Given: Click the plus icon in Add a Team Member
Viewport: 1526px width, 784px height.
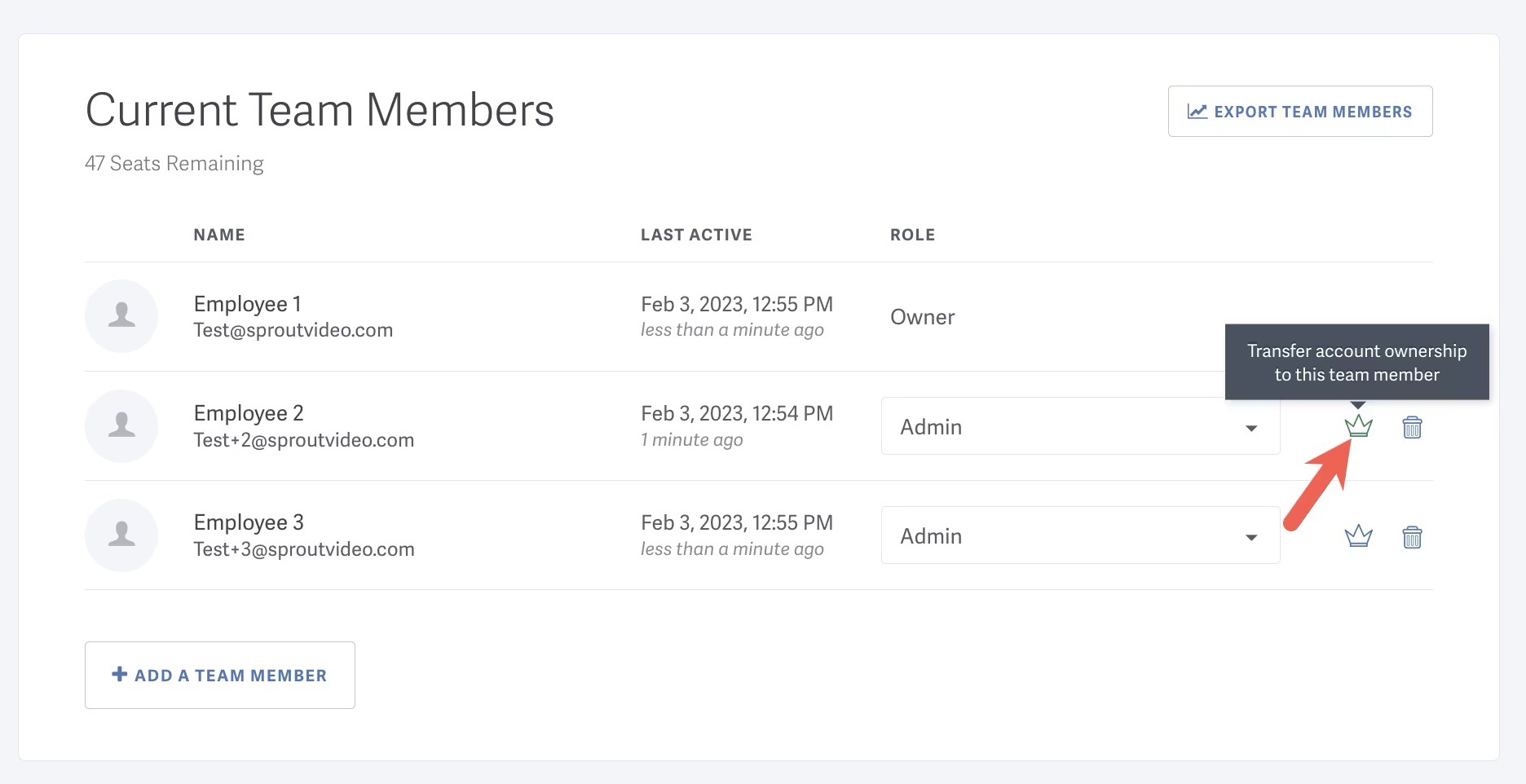Looking at the screenshot, I should [x=119, y=675].
